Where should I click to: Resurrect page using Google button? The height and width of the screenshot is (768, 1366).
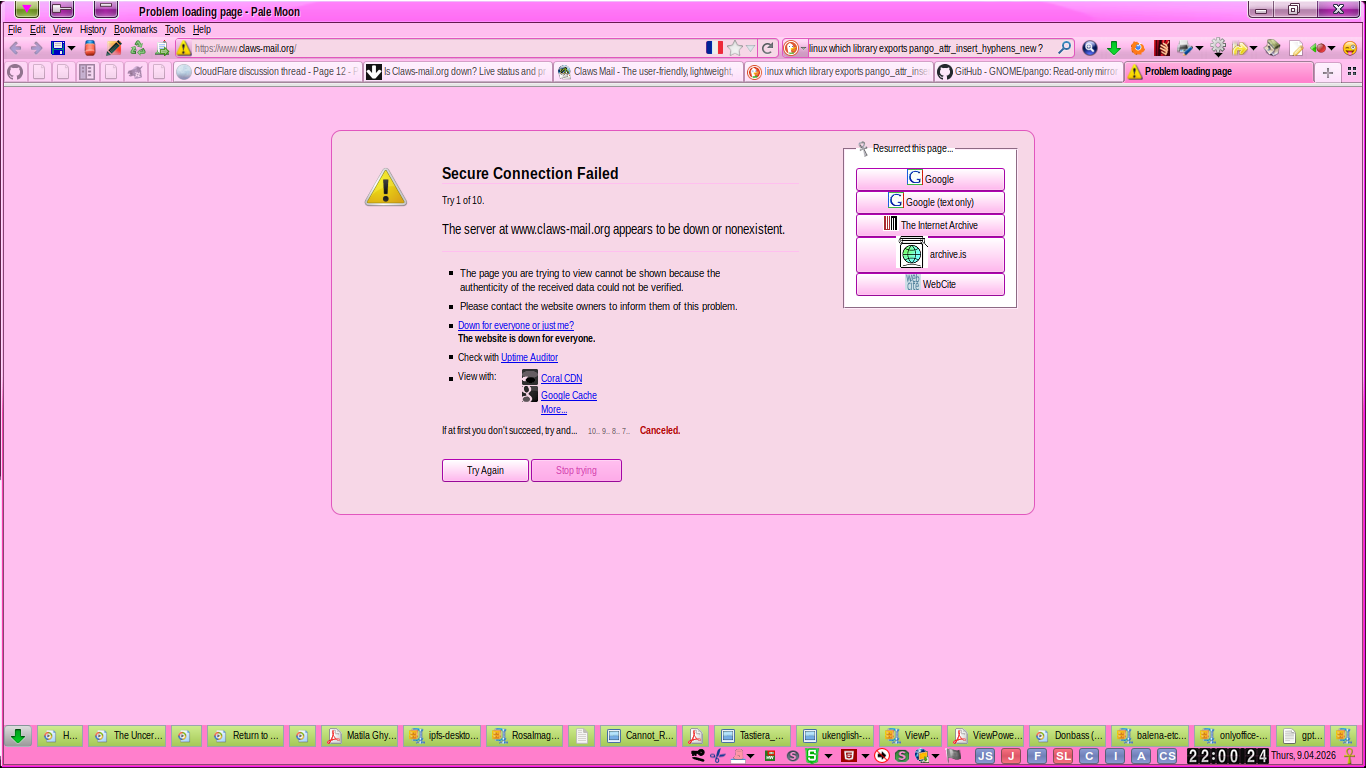click(930, 179)
